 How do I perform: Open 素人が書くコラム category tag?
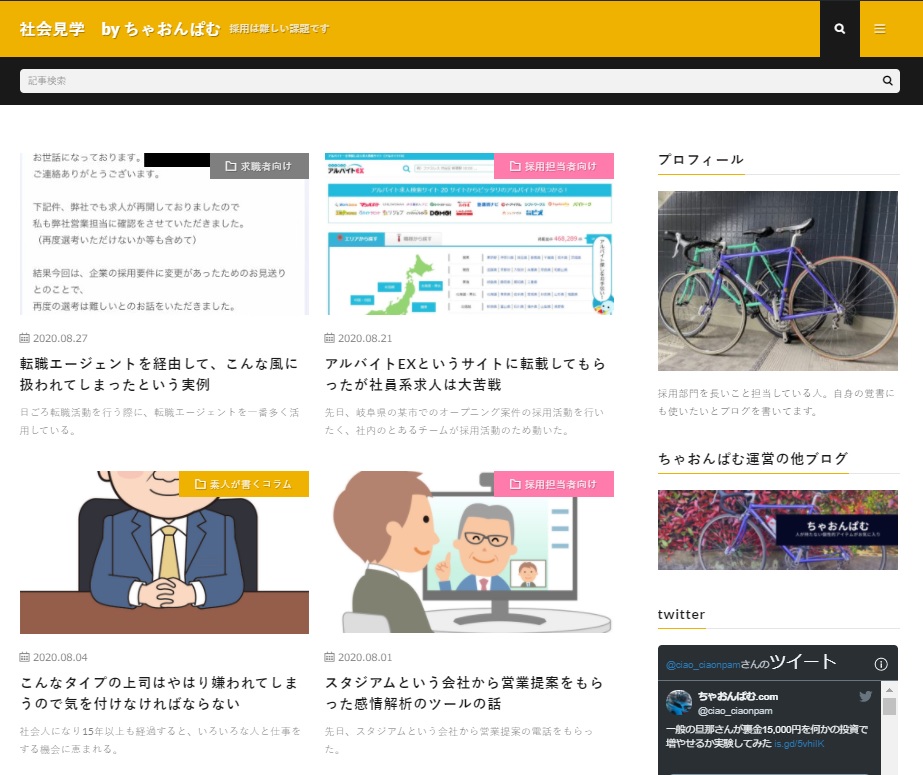244,484
